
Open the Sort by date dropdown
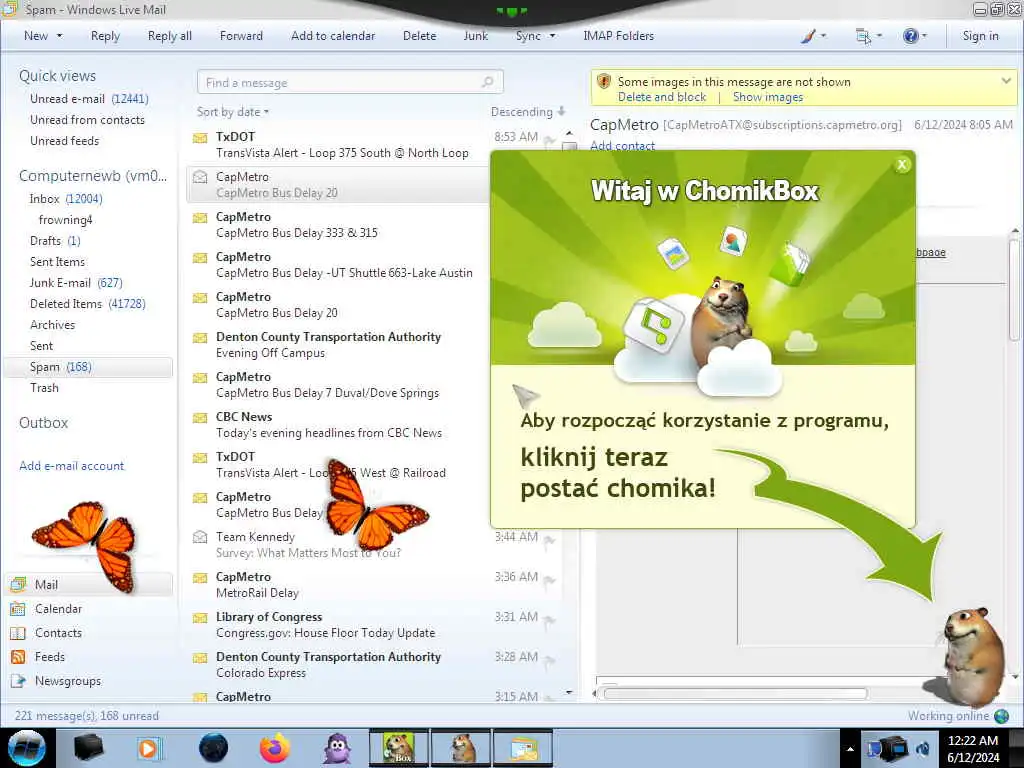coord(233,112)
